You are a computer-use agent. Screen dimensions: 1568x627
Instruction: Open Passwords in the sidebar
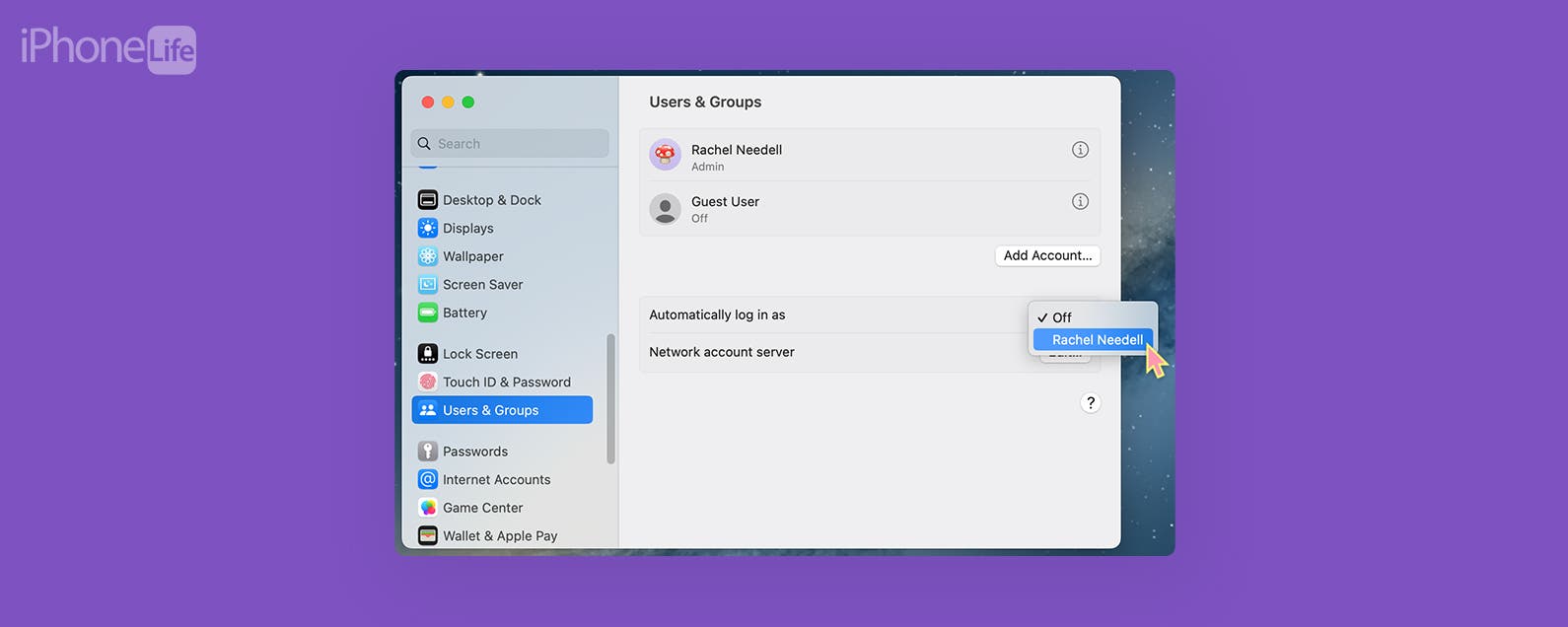[474, 452]
